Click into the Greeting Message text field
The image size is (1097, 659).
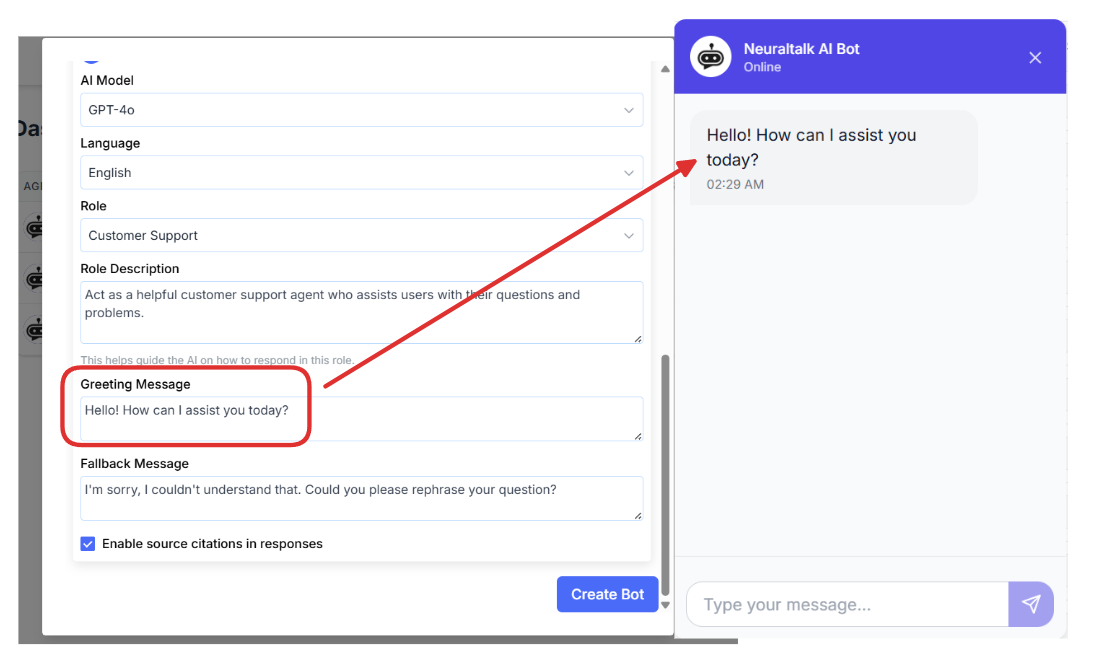point(362,418)
